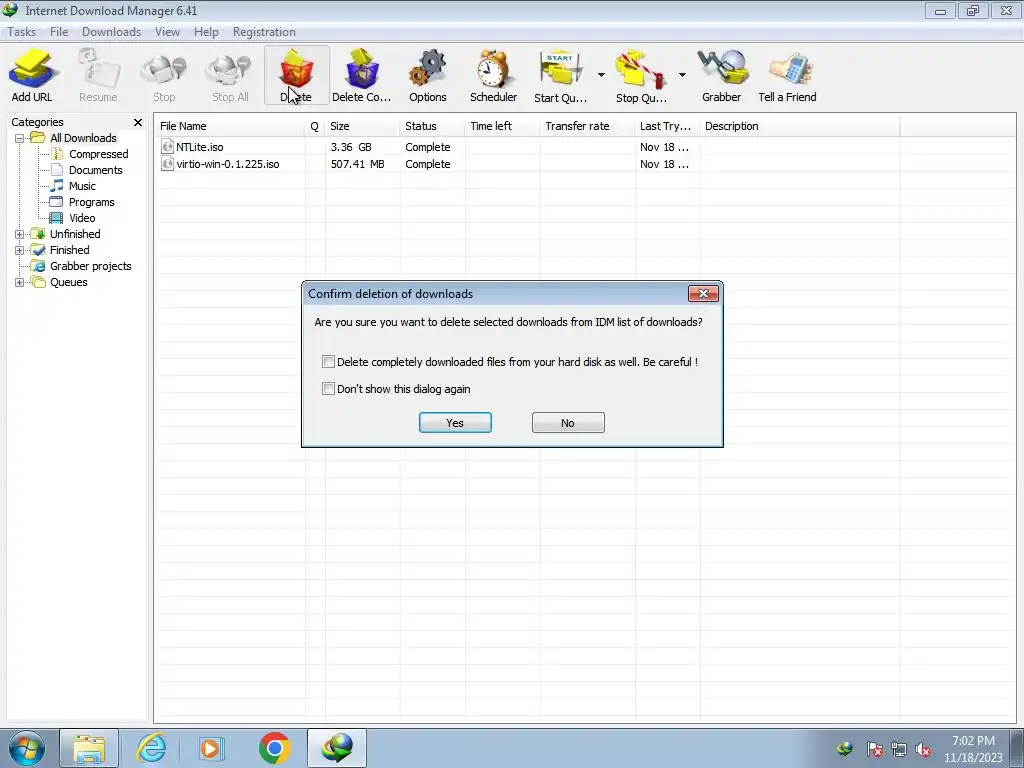The height and width of the screenshot is (768, 1024).
Task: Expand the Queues tree node
Action: click(x=20, y=282)
